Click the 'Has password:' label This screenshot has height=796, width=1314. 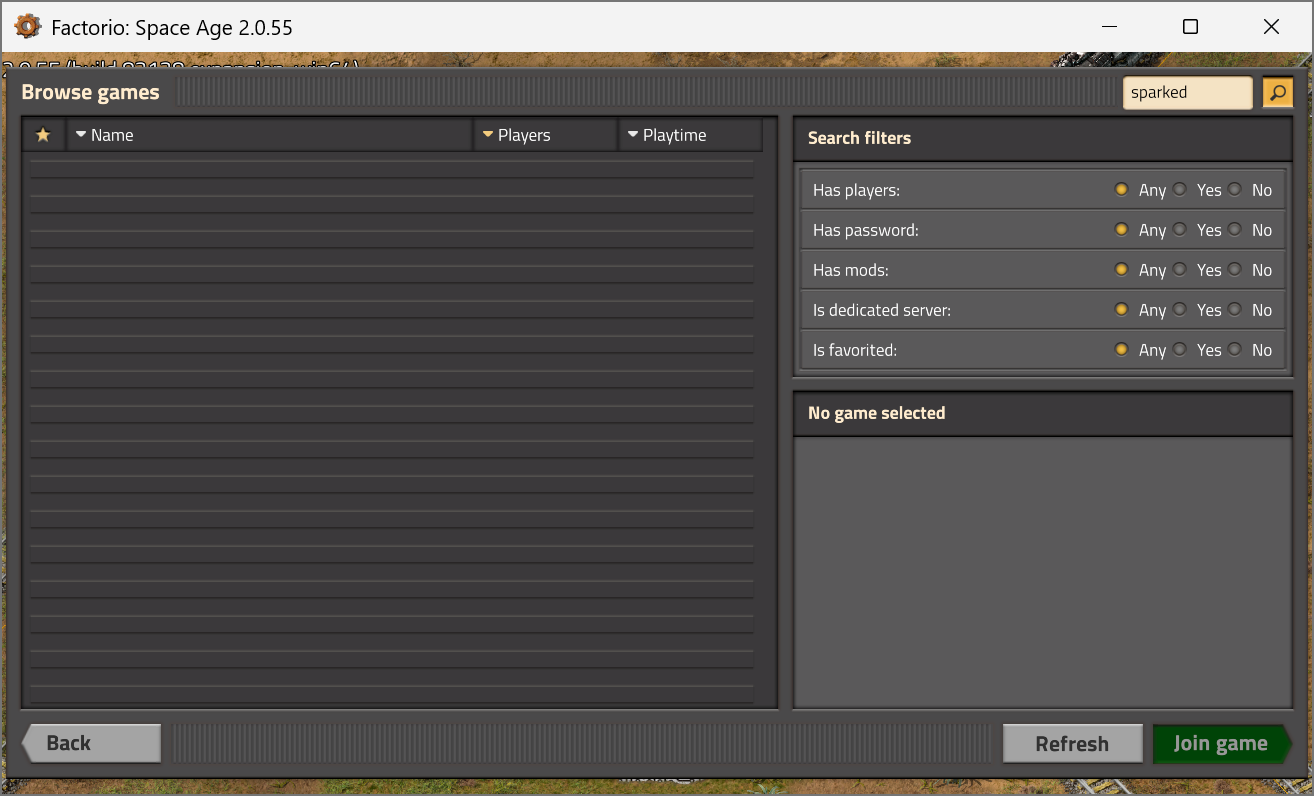[866, 230]
